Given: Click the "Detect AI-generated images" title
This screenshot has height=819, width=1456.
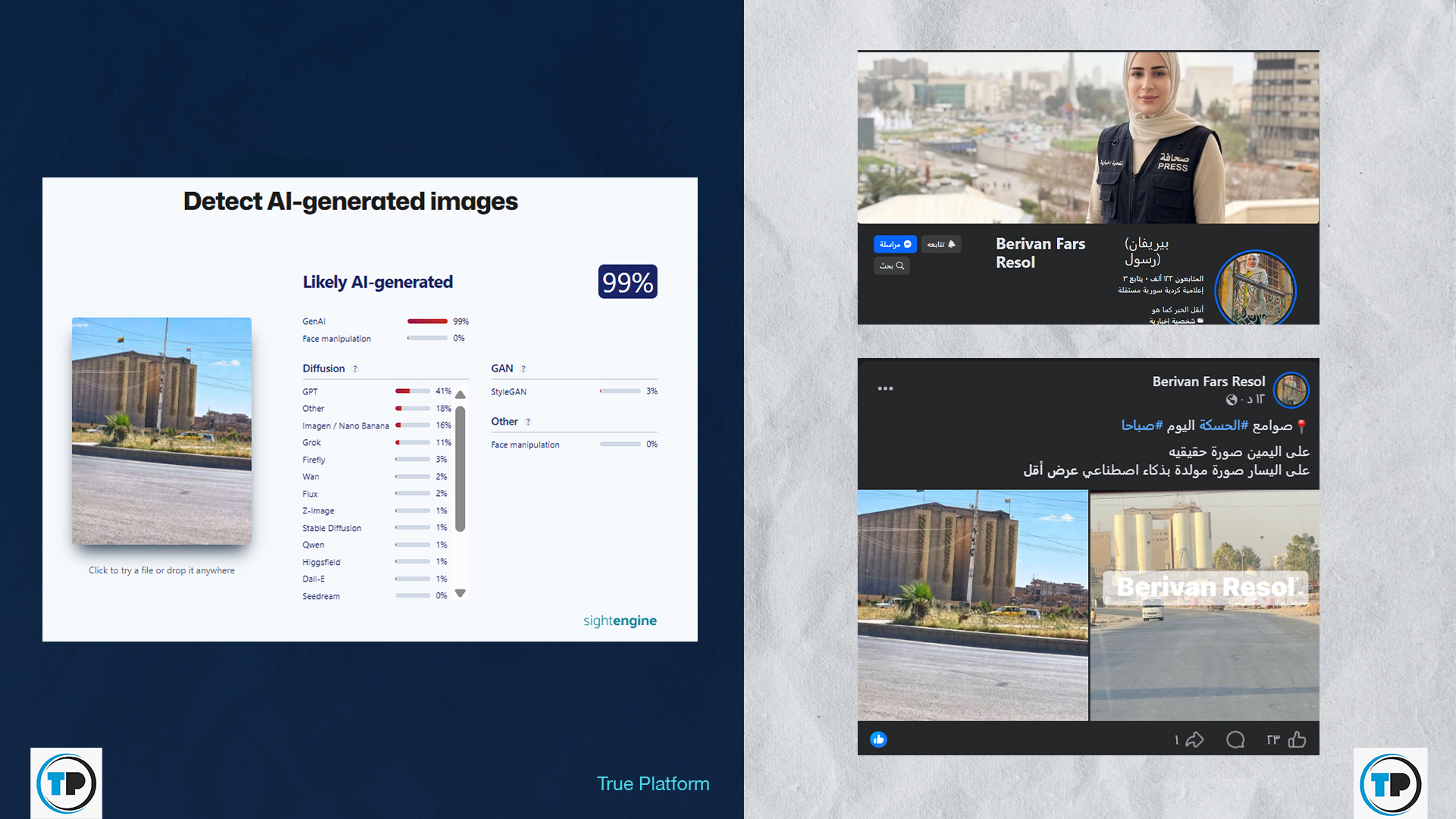Looking at the screenshot, I should 350,202.
